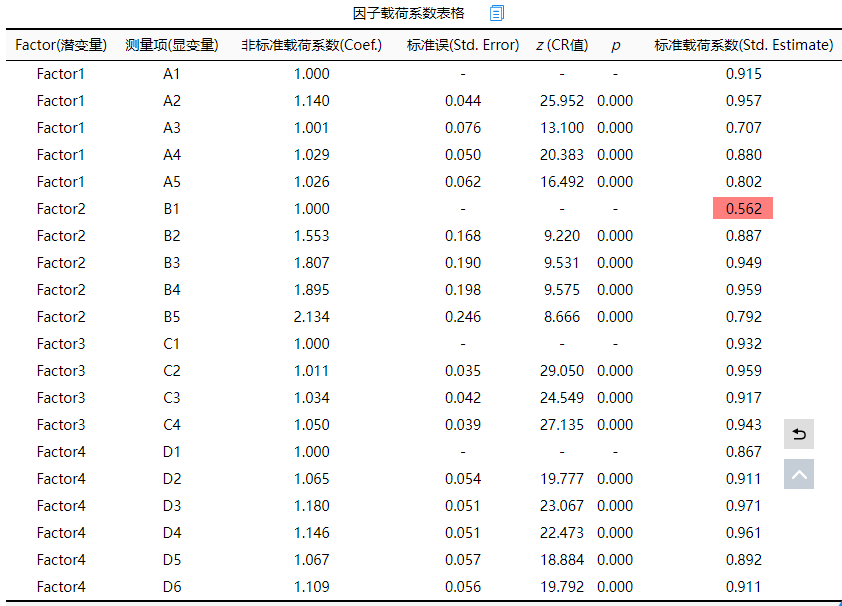Click the 标准误(Std. Error) column header
Viewport: 842px width, 606px height.
pyautogui.click(x=463, y=45)
